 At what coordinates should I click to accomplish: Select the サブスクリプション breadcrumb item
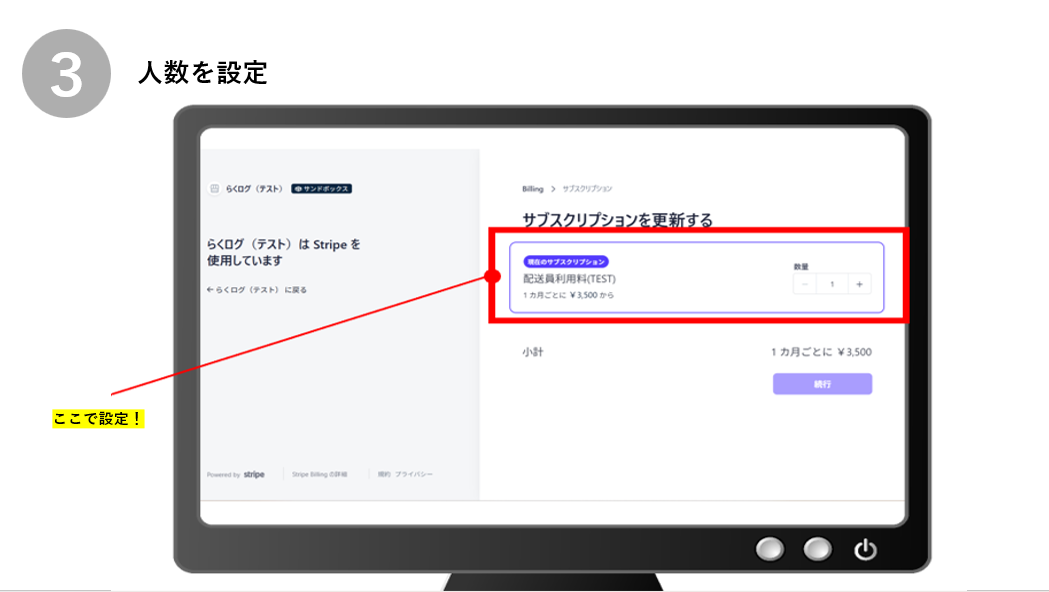tap(587, 188)
